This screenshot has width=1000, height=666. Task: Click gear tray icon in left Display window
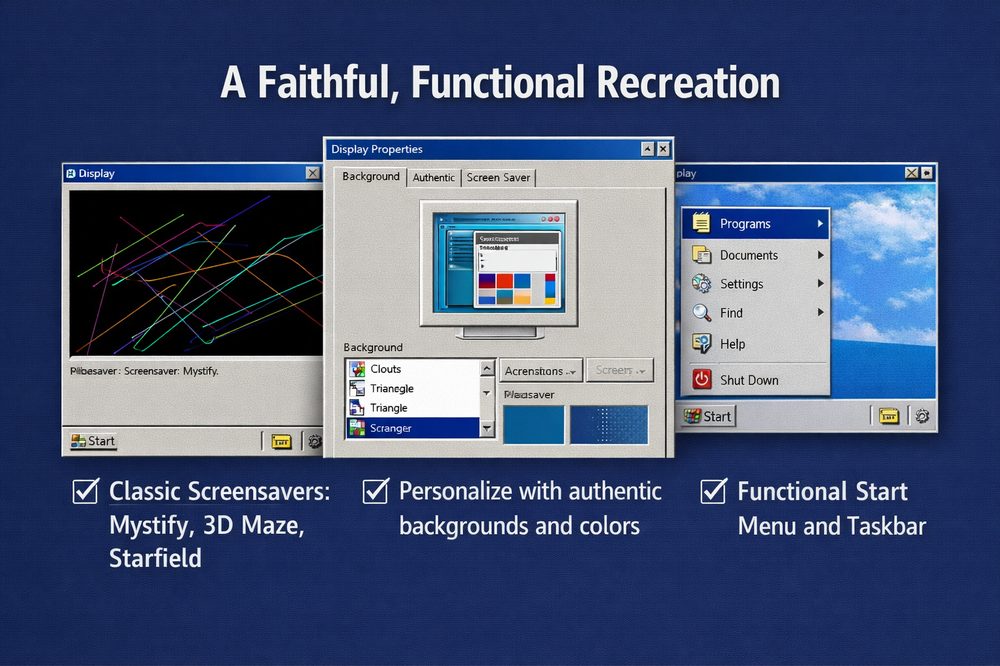314,441
